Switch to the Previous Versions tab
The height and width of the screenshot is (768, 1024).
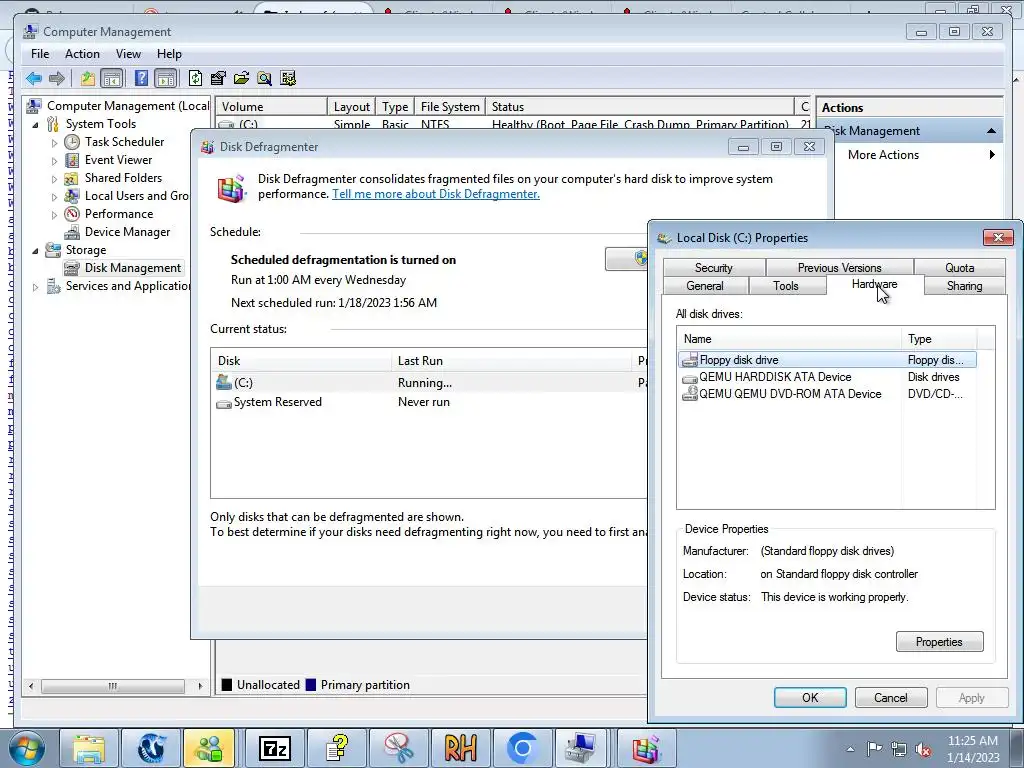pos(839,268)
